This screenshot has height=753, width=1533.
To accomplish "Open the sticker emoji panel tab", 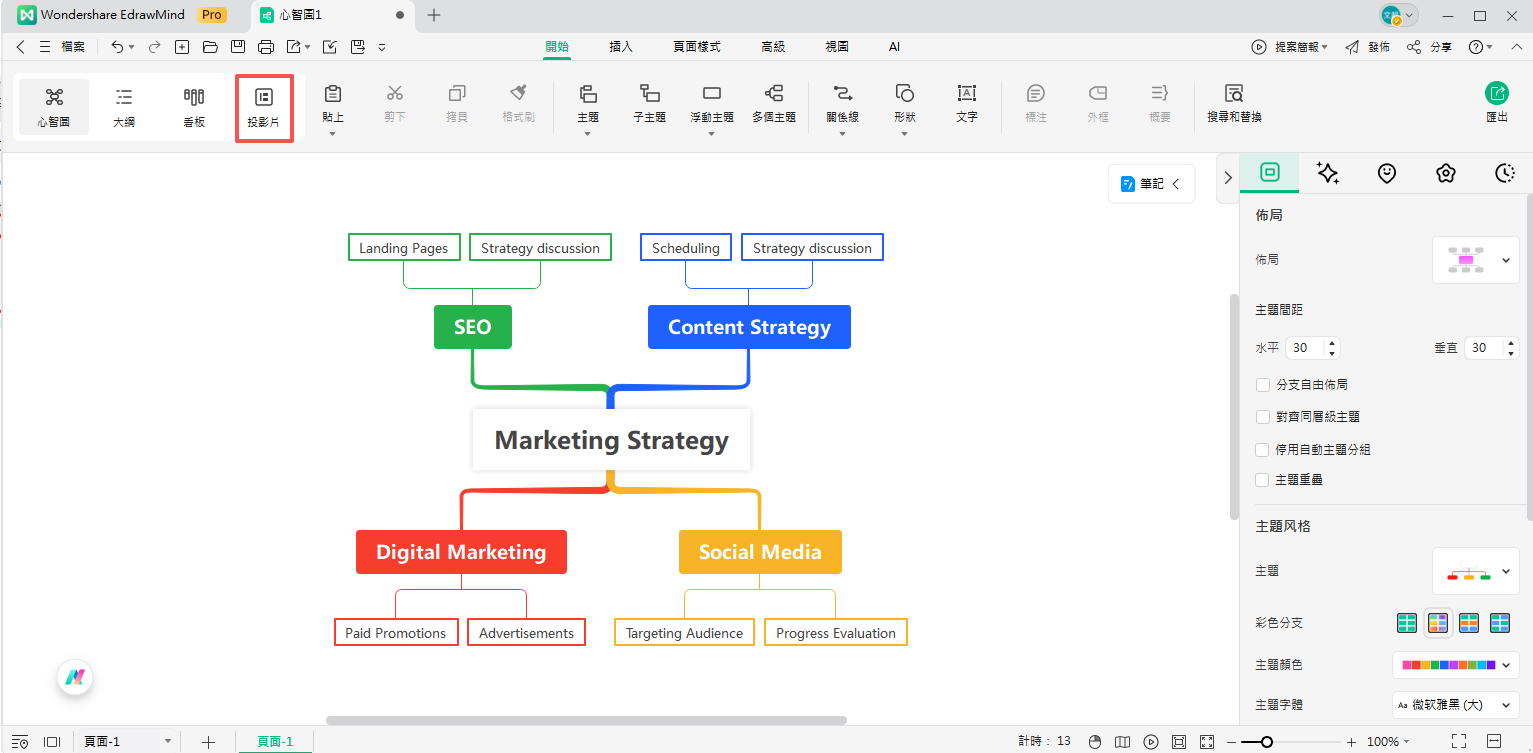I will pos(1386,173).
